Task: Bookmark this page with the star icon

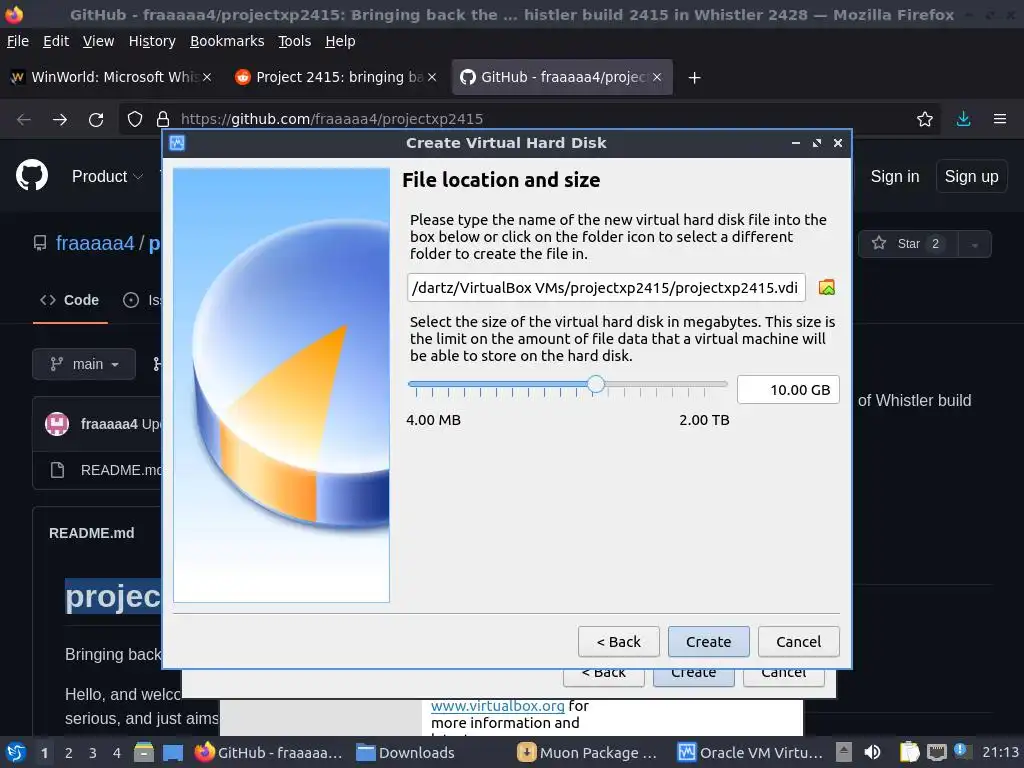Action: 924,119
